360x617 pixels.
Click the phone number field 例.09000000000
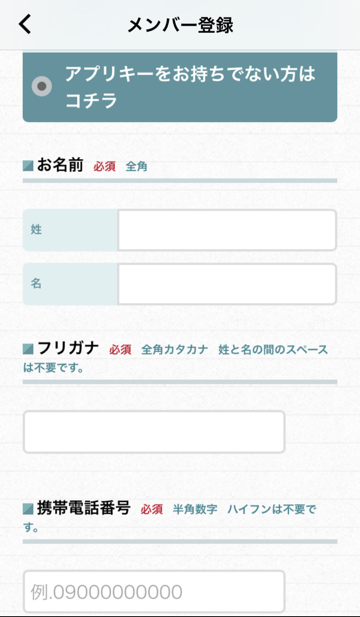[x=154, y=591]
